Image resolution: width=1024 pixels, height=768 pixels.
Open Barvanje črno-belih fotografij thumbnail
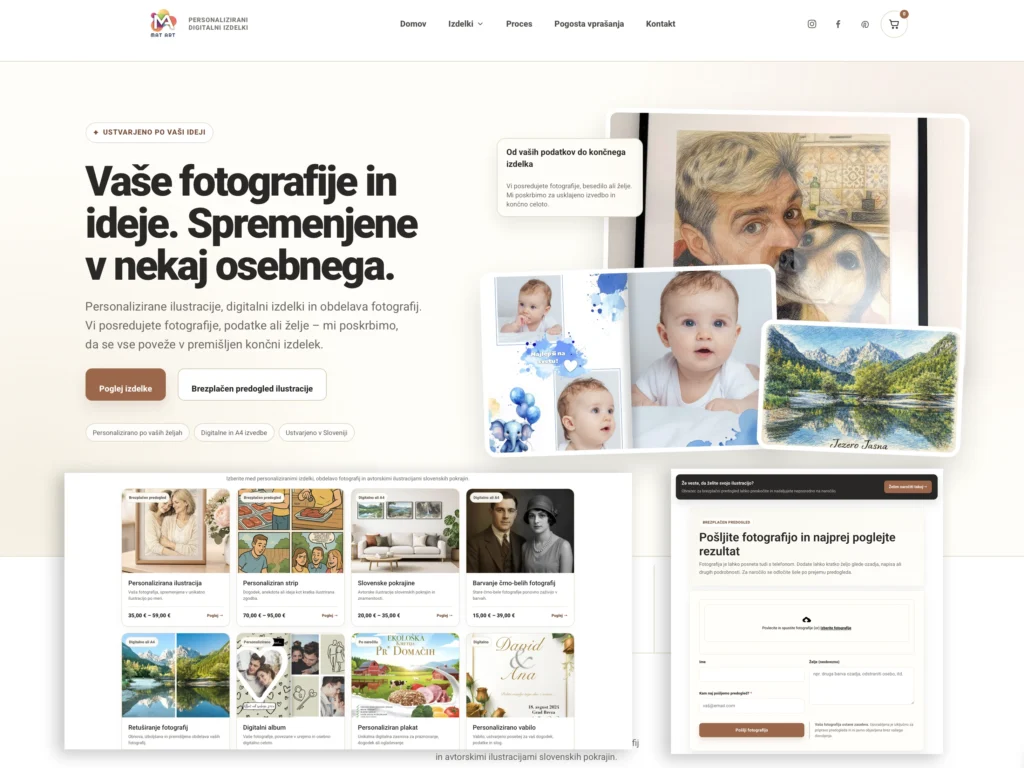pos(520,530)
